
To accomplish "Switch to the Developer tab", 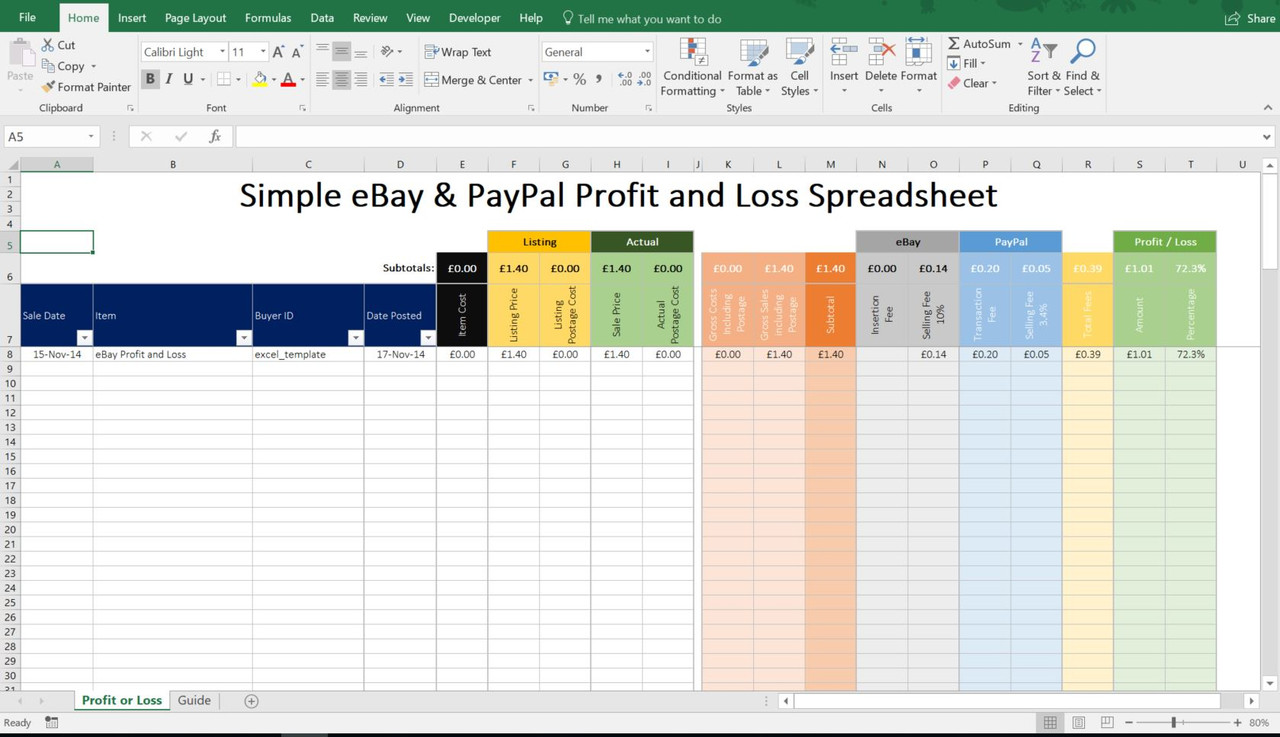I will point(475,18).
